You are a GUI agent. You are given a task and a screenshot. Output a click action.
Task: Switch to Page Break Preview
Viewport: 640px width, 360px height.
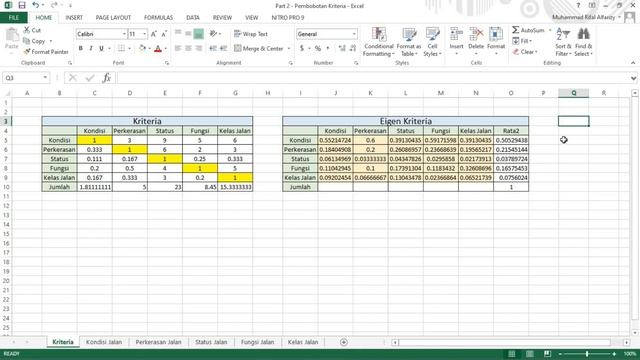[x=547, y=353]
